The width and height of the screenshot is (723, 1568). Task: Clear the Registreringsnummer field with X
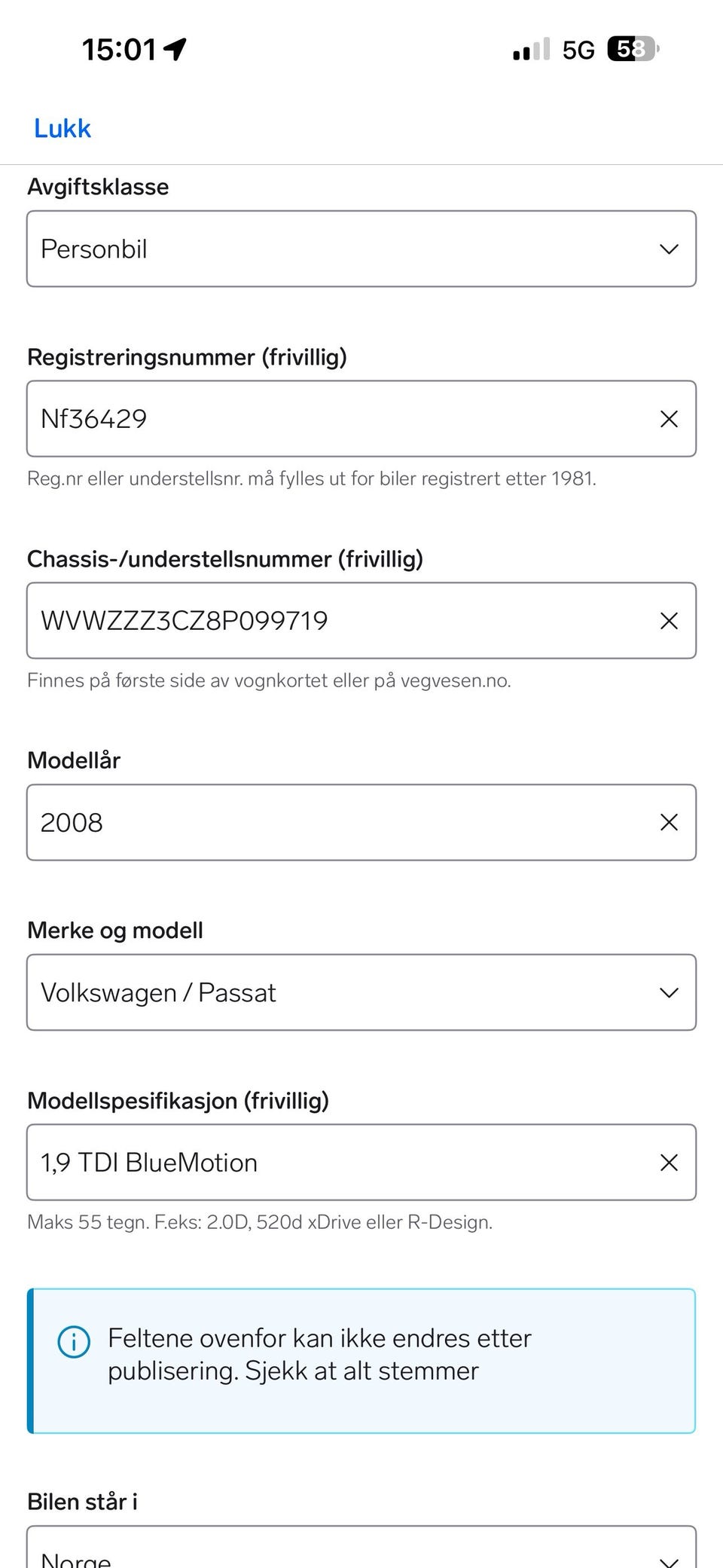coord(669,419)
